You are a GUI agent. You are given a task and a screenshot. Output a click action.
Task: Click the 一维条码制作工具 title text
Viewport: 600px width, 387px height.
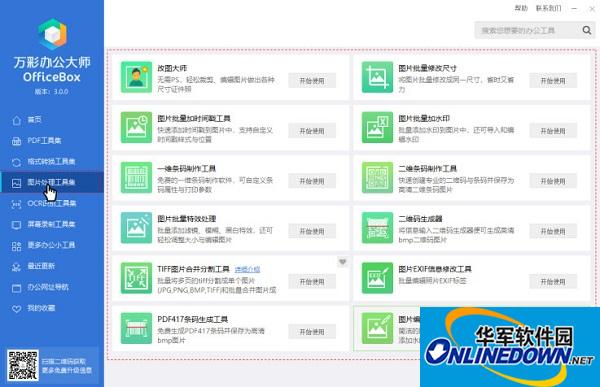pyautogui.click(x=186, y=168)
